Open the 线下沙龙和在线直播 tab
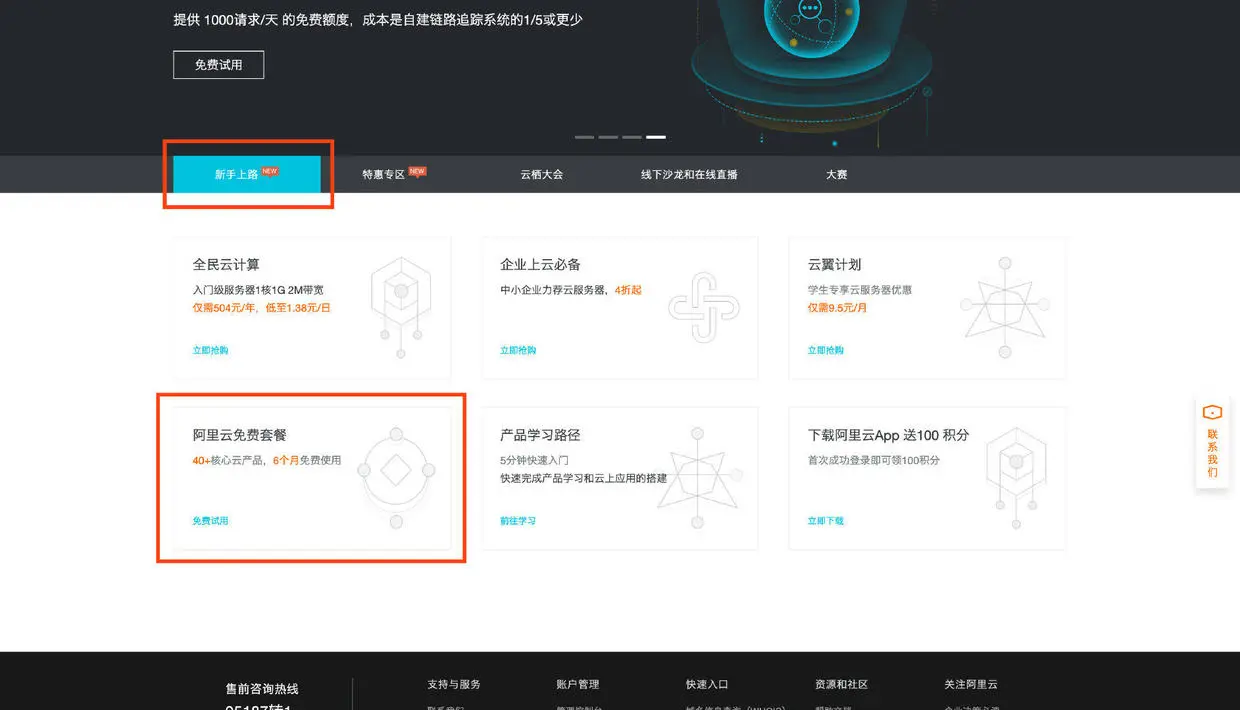Viewport: 1240px width, 710px height. (x=689, y=174)
